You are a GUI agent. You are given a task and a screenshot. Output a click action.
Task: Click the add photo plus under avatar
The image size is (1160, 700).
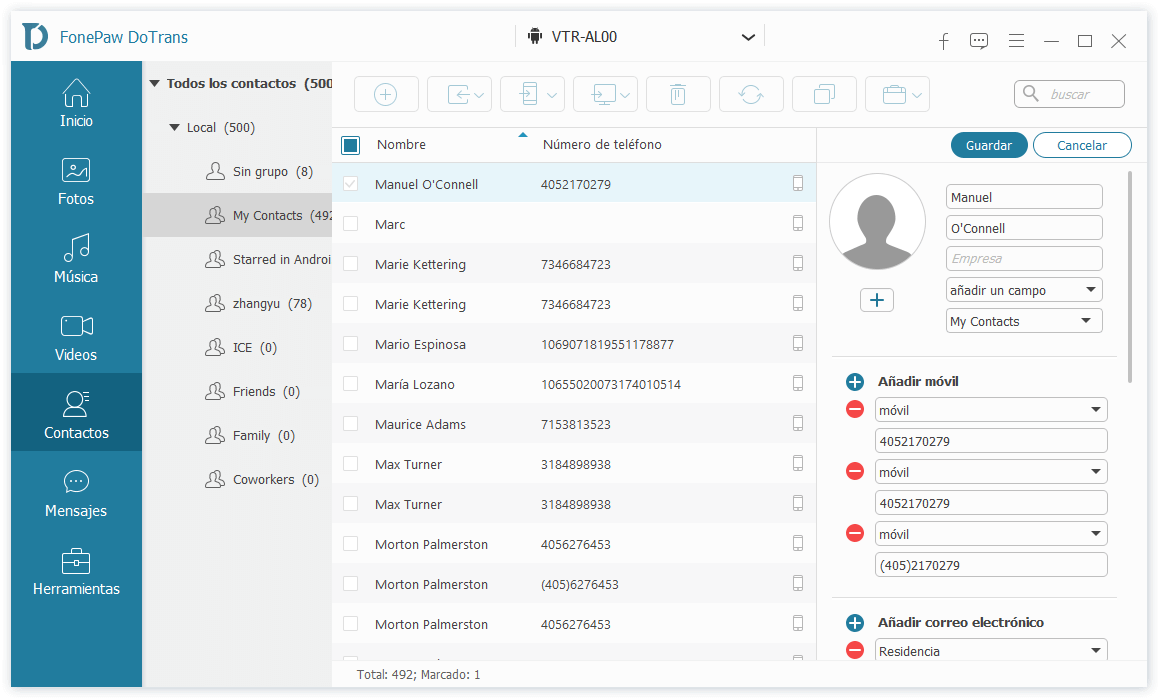coord(877,300)
